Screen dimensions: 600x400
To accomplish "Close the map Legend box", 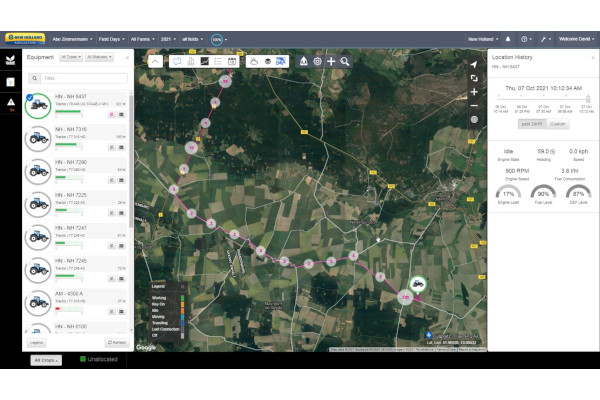I will pyautogui.click(x=183, y=286).
